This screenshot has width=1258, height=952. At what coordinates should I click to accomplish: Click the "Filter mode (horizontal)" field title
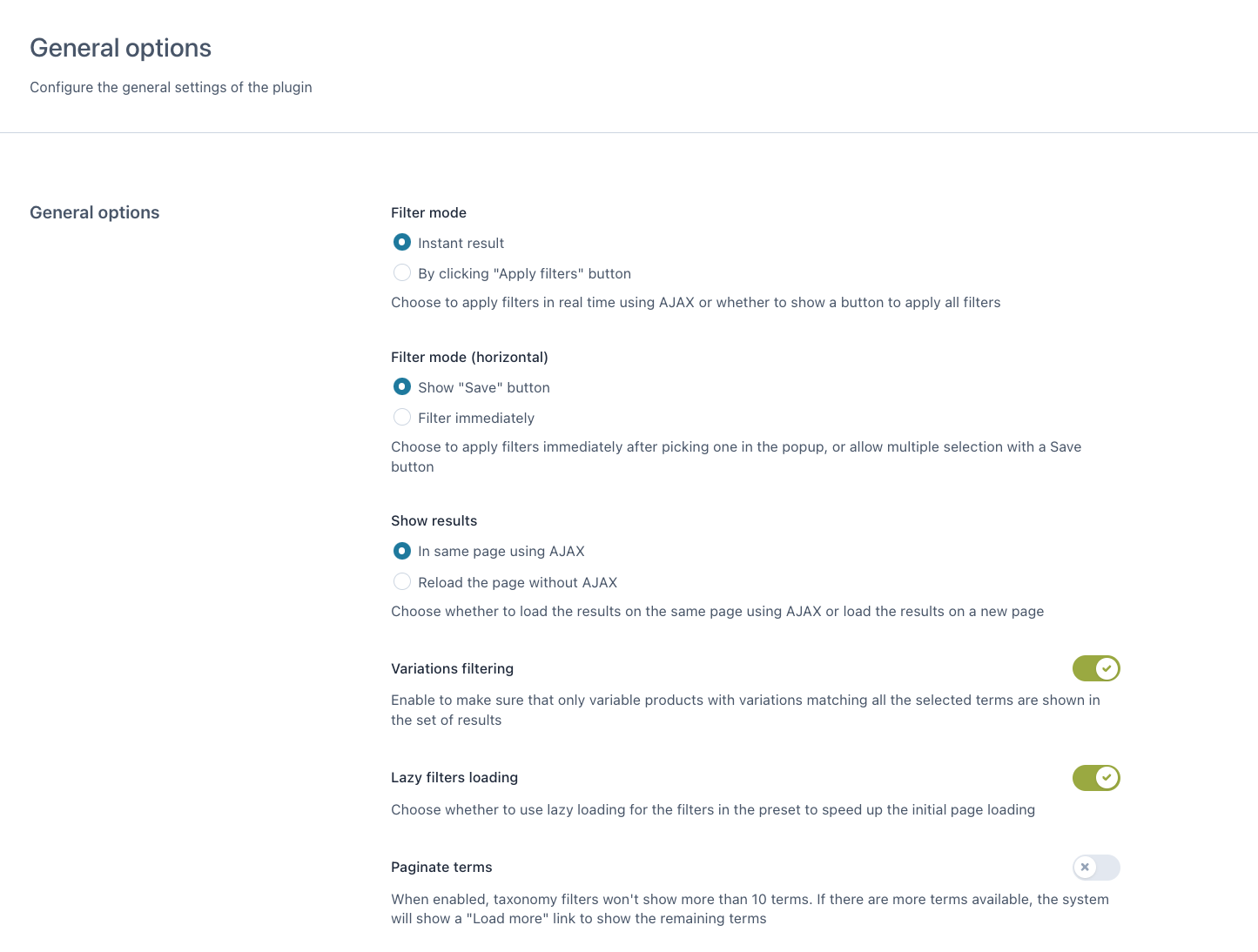pos(469,357)
